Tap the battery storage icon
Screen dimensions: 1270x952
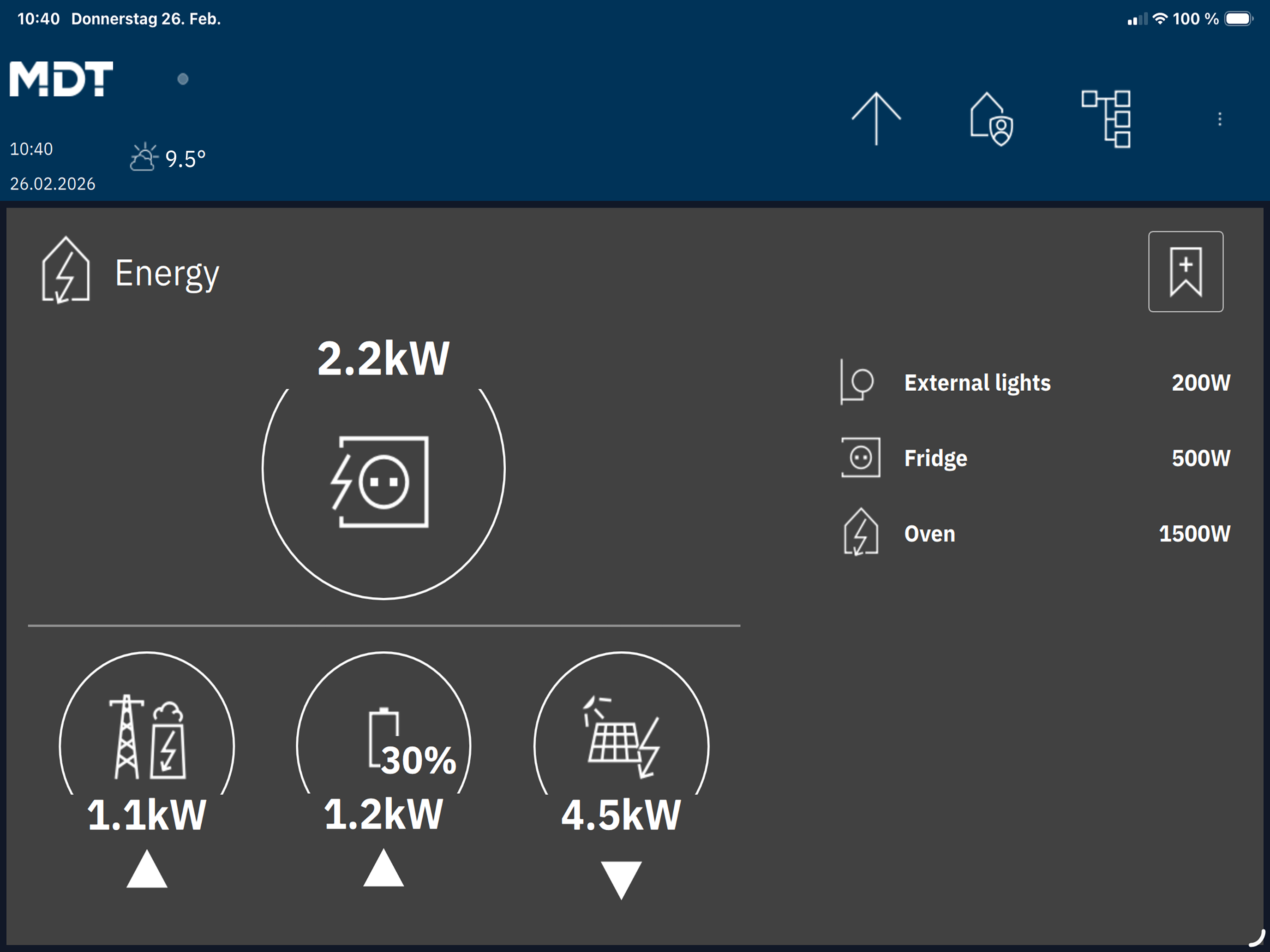383,738
